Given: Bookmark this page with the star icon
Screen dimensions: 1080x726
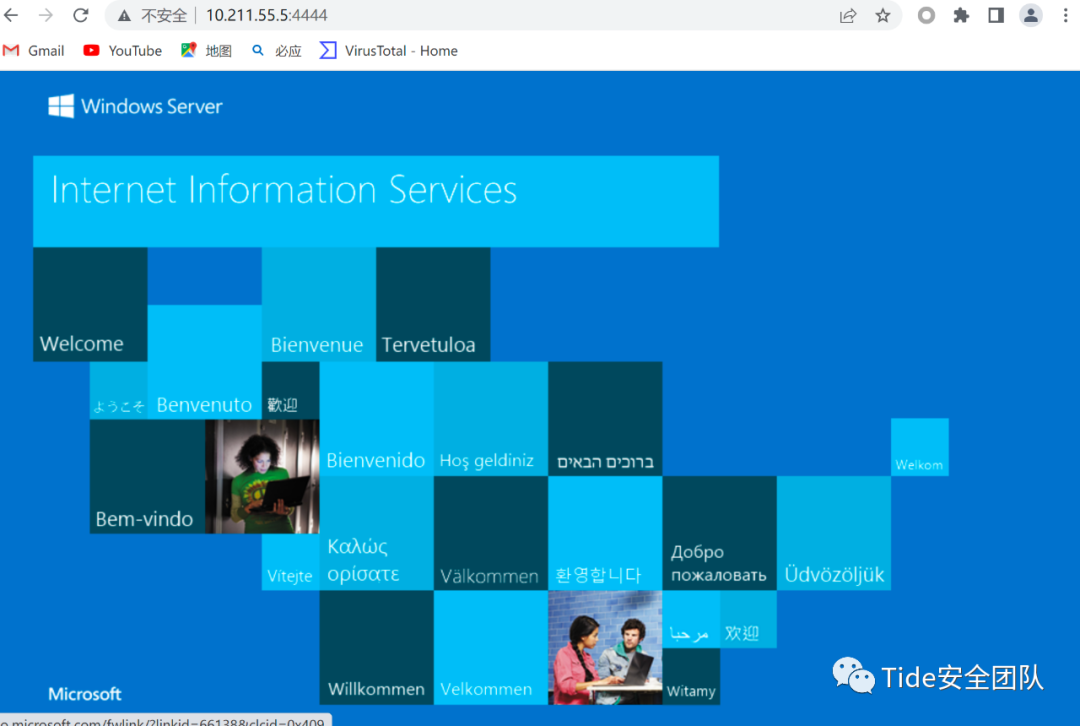Looking at the screenshot, I should (x=883, y=15).
